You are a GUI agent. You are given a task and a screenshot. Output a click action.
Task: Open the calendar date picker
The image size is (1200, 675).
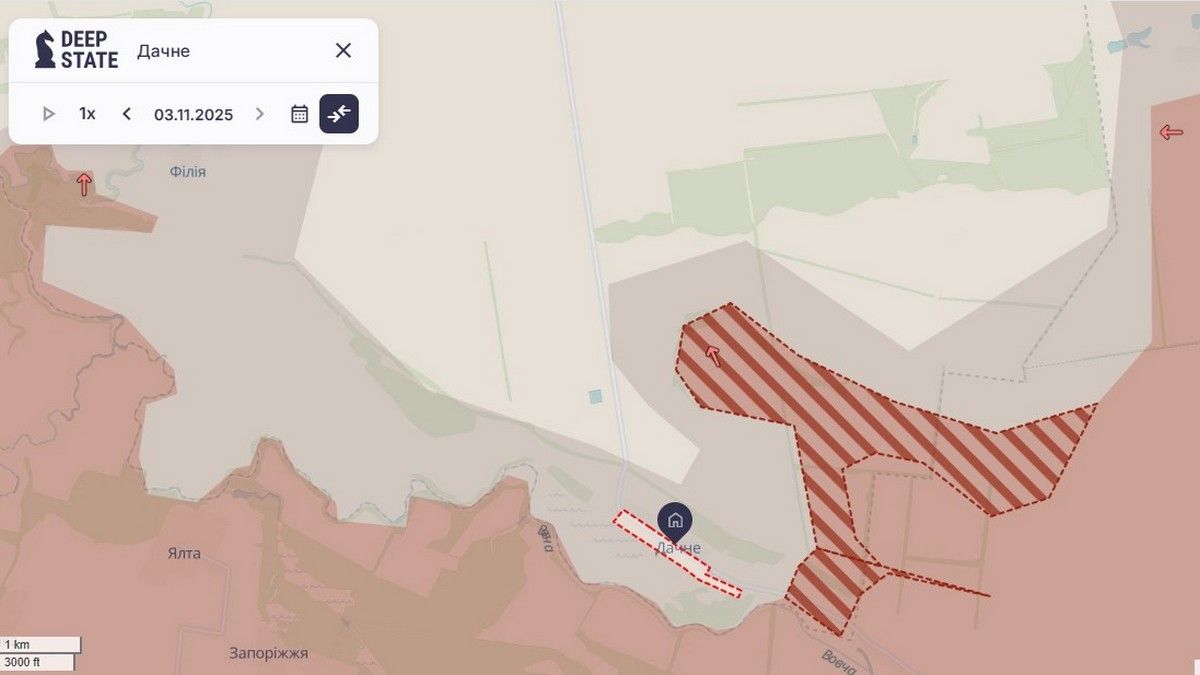pyautogui.click(x=299, y=114)
